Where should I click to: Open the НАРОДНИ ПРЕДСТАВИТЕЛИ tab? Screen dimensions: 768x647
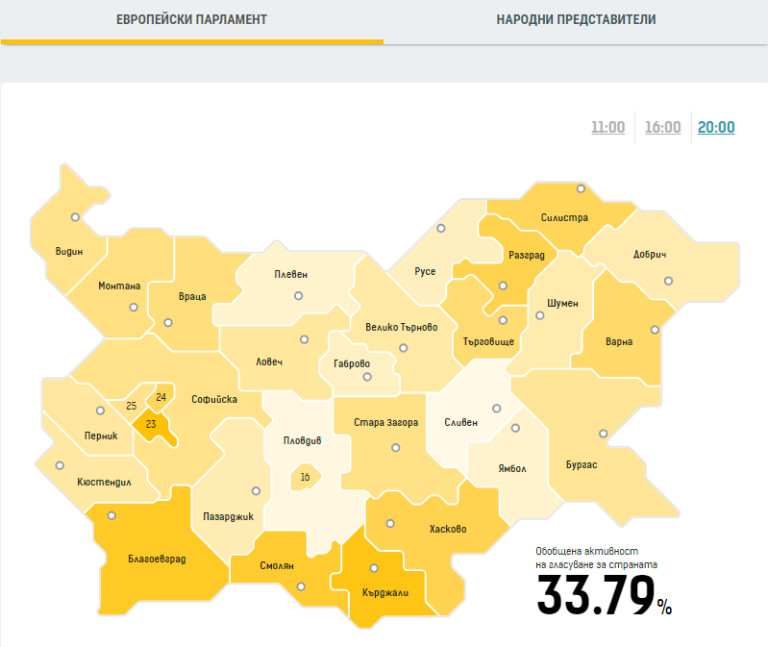576,20
